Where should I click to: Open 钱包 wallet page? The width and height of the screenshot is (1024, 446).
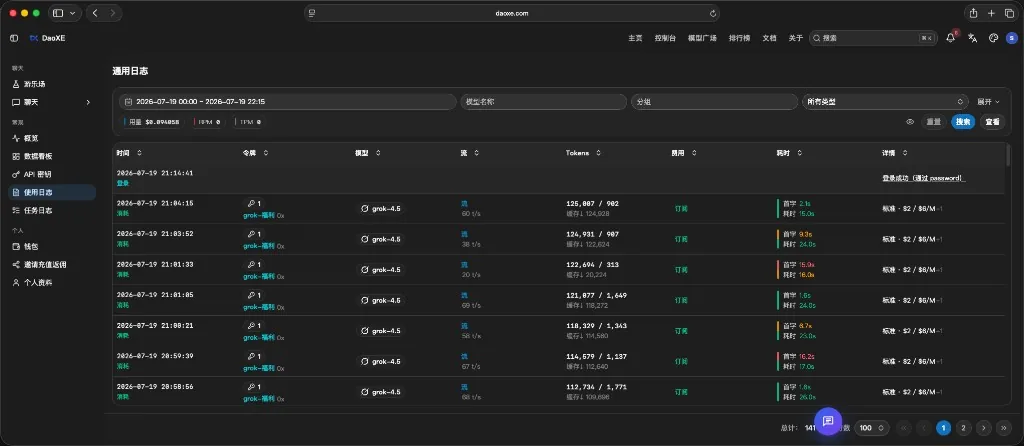31,247
